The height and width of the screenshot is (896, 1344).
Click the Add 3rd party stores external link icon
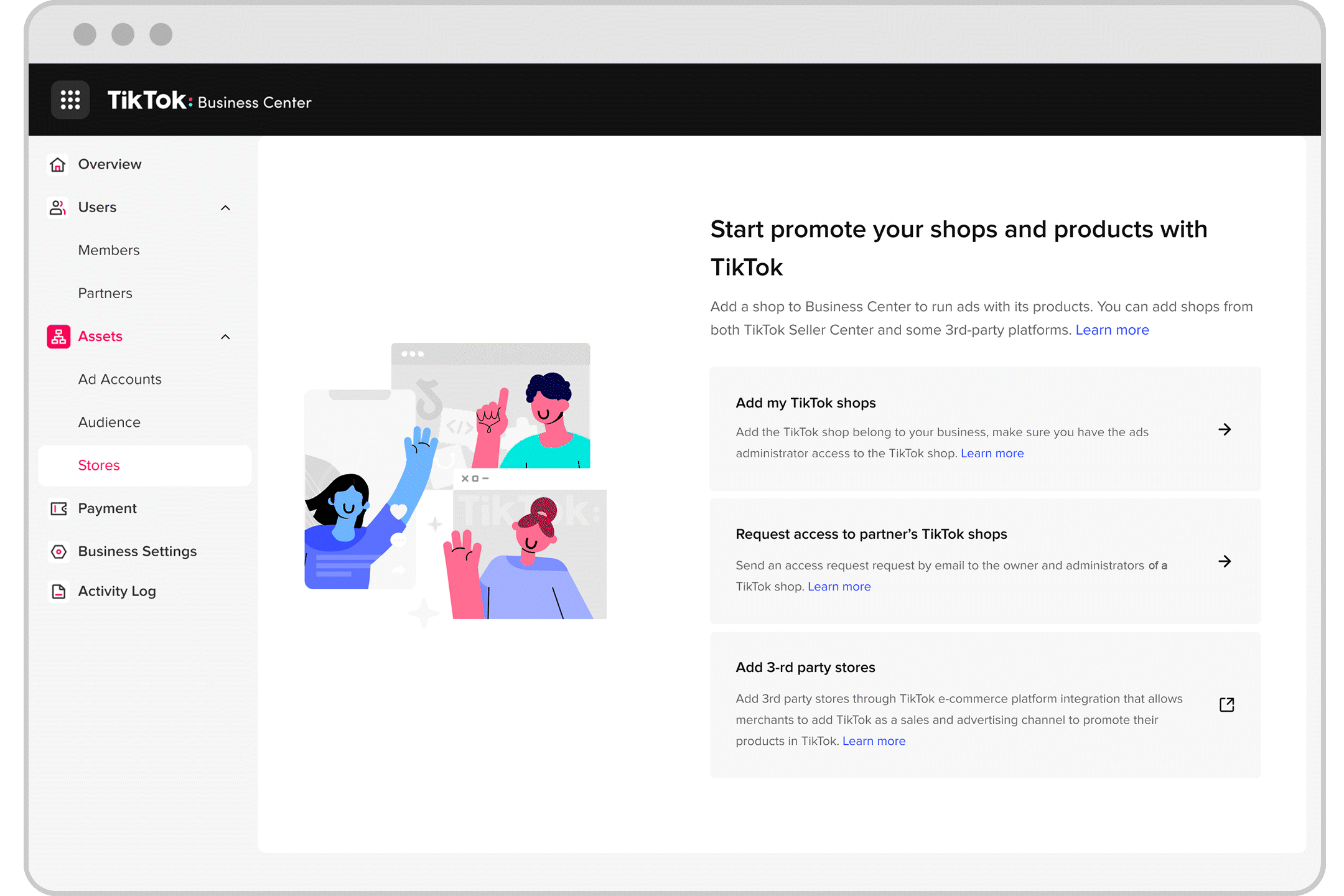[x=1228, y=703]
